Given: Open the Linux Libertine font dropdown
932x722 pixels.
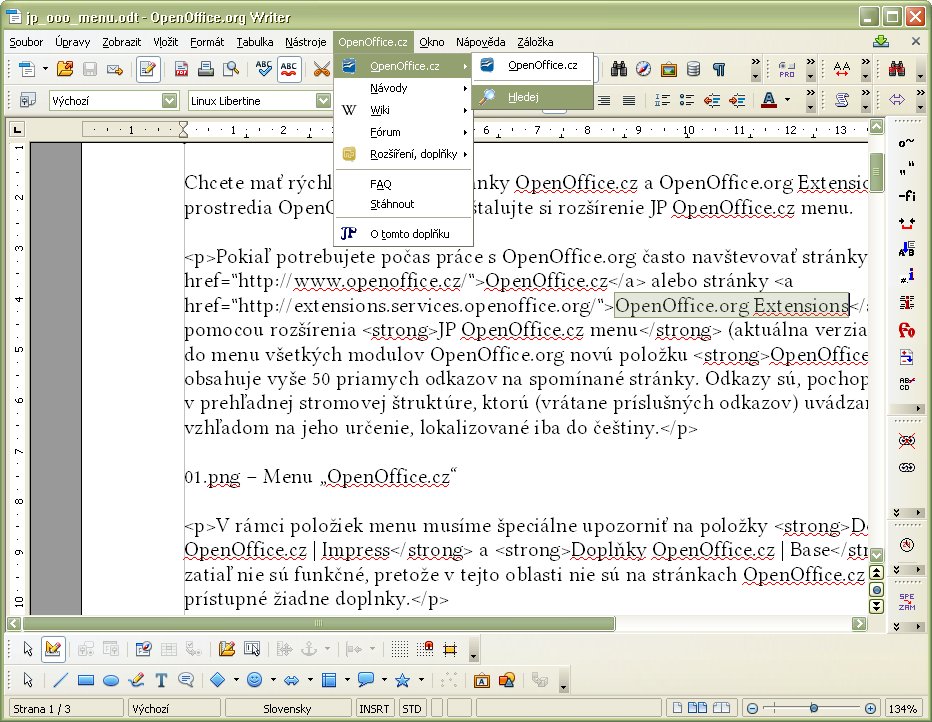Looking at the screenshot, I should coord(323,100).
